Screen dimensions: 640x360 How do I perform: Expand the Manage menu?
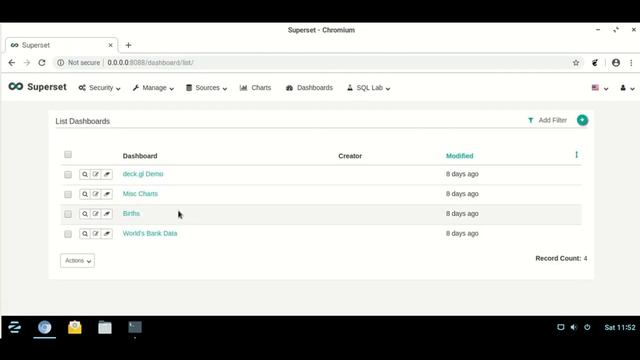(153, 88)
